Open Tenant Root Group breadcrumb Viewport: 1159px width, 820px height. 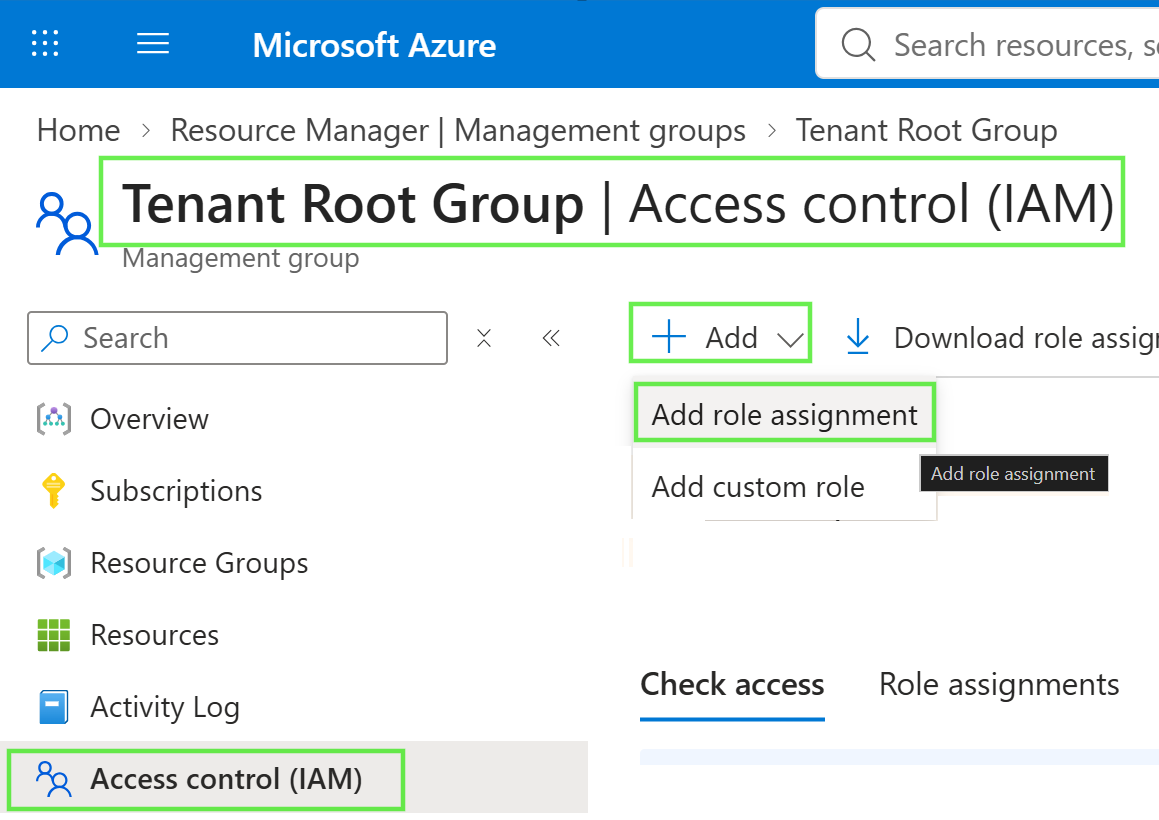tap(926, 130)
